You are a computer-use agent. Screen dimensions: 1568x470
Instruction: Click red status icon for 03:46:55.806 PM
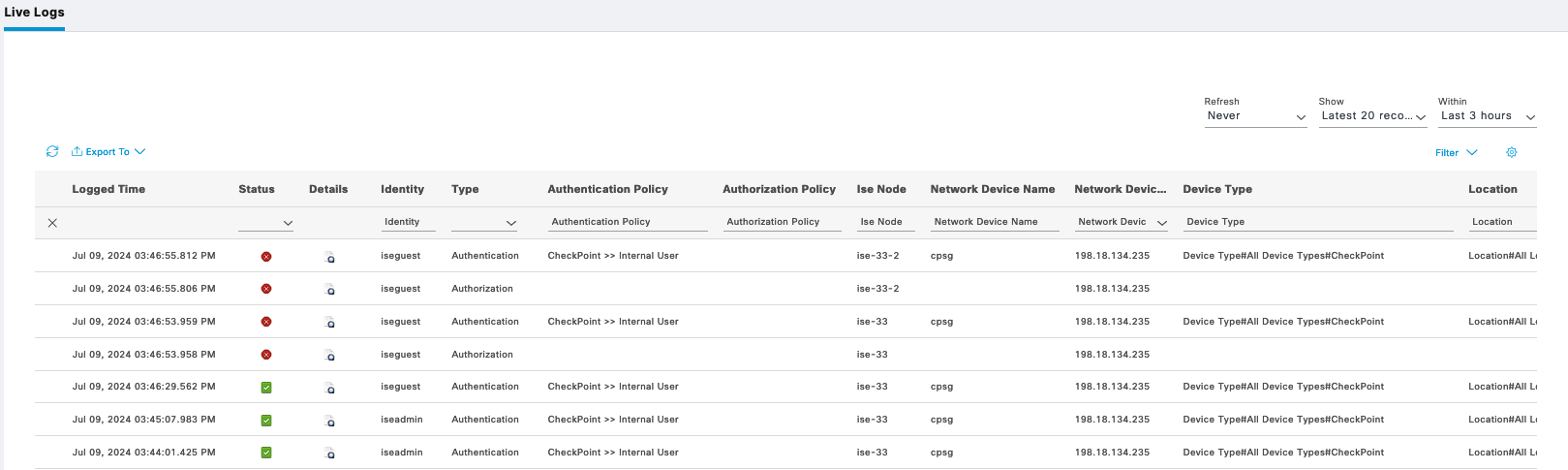tap(266, 289)
